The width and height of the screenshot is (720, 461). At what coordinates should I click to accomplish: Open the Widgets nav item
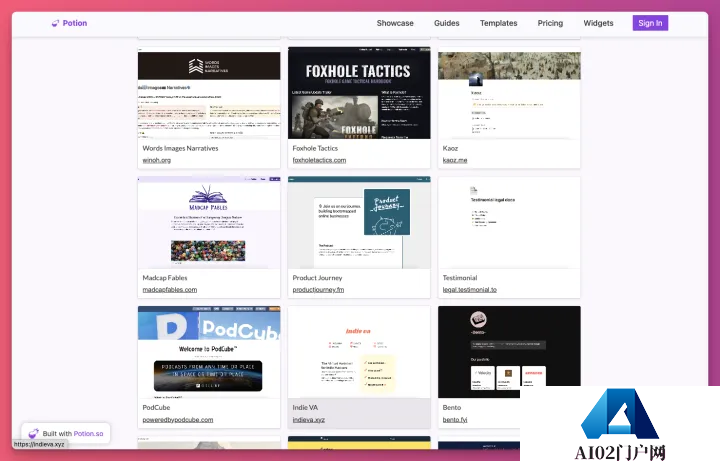(598, 23)
